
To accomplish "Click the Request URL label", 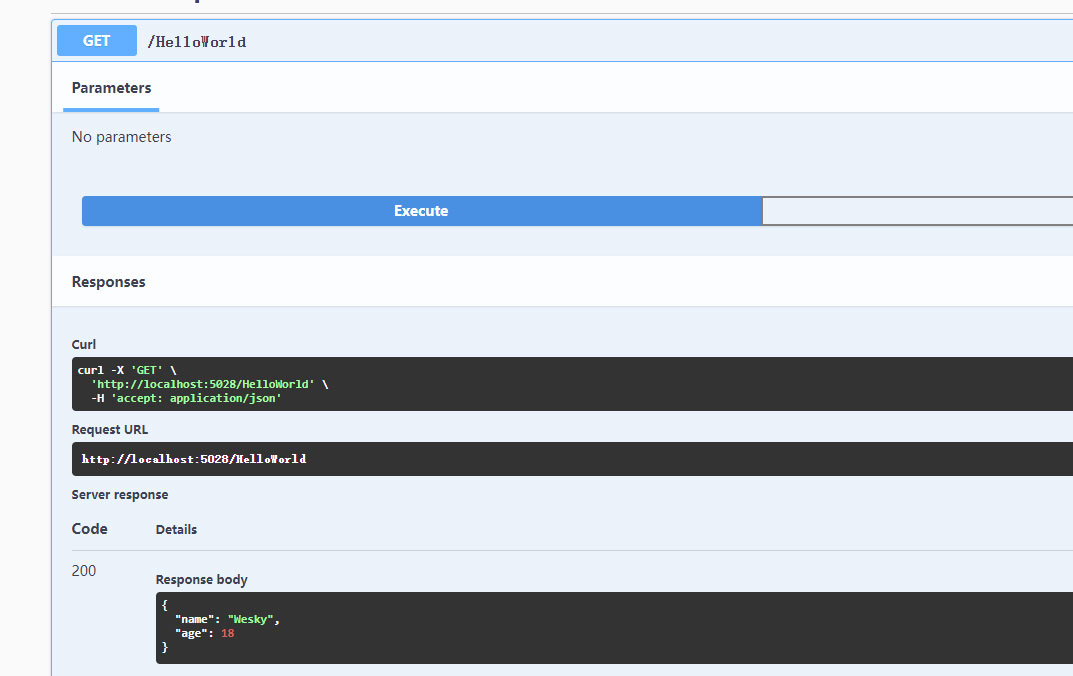I will tap(110, 430).
